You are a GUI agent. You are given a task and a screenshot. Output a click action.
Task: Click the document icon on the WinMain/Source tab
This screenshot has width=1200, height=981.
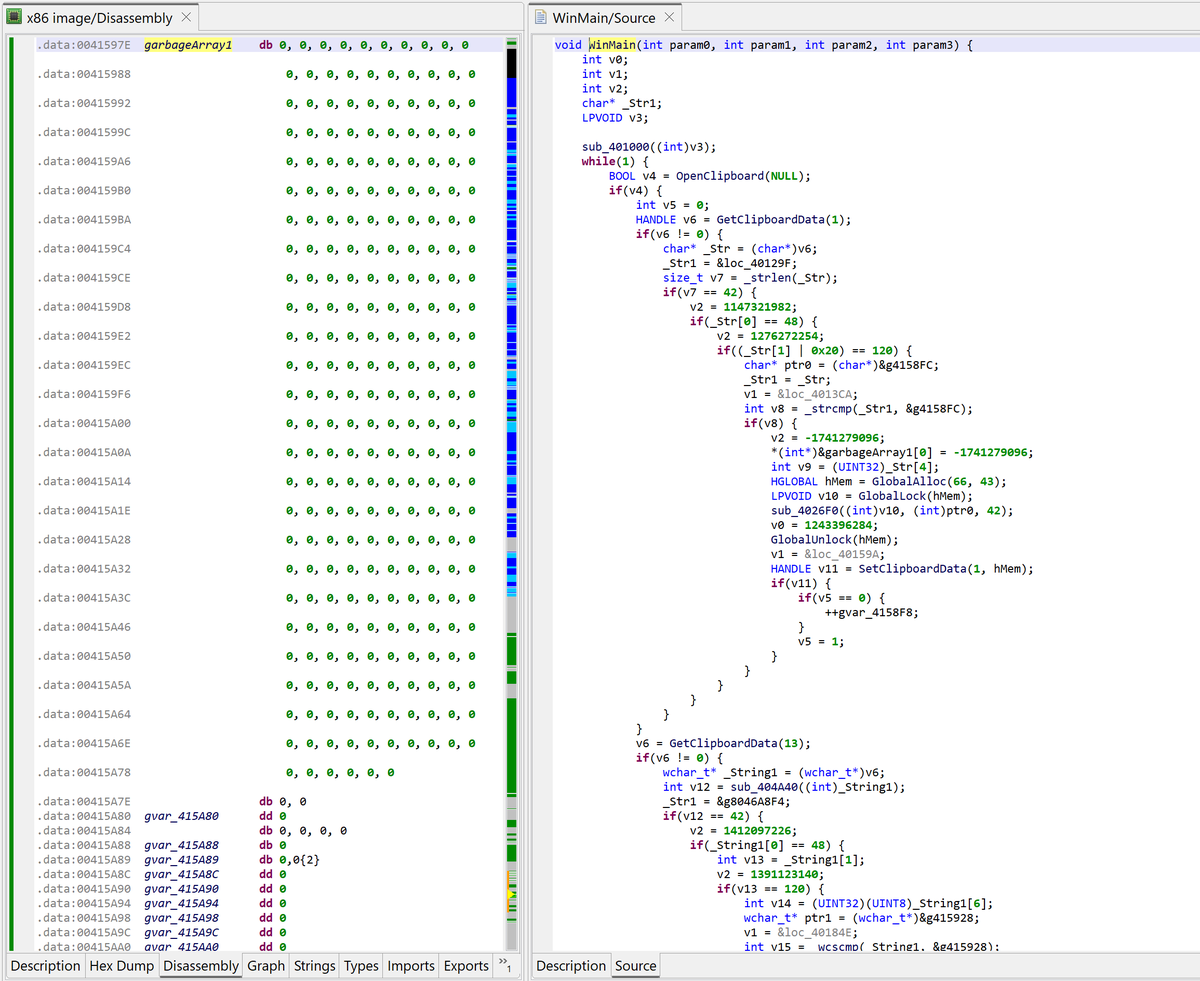pos(542,16)
